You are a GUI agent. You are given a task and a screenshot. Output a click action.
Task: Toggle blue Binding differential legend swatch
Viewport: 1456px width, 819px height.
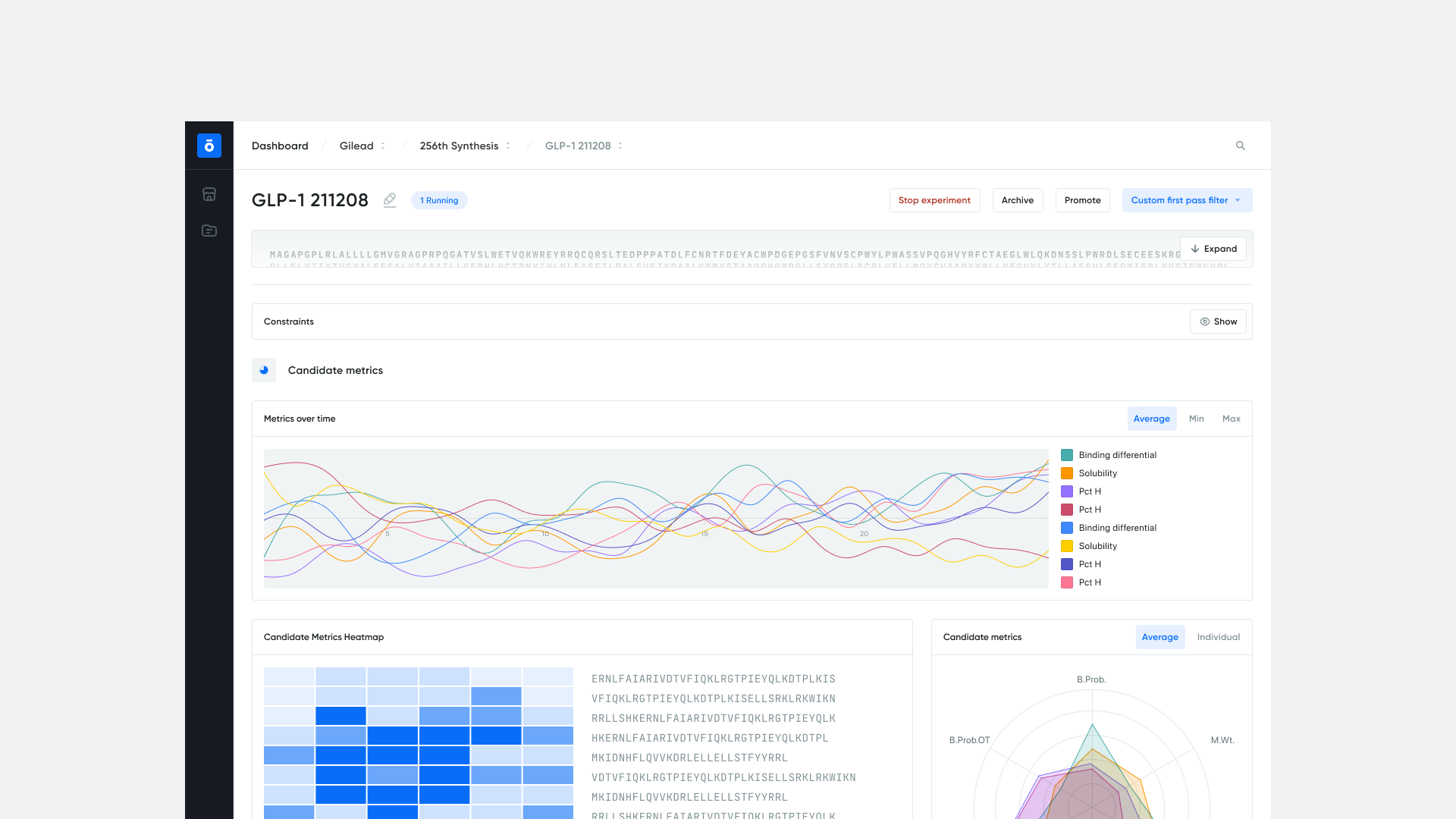pos(1067,528)
